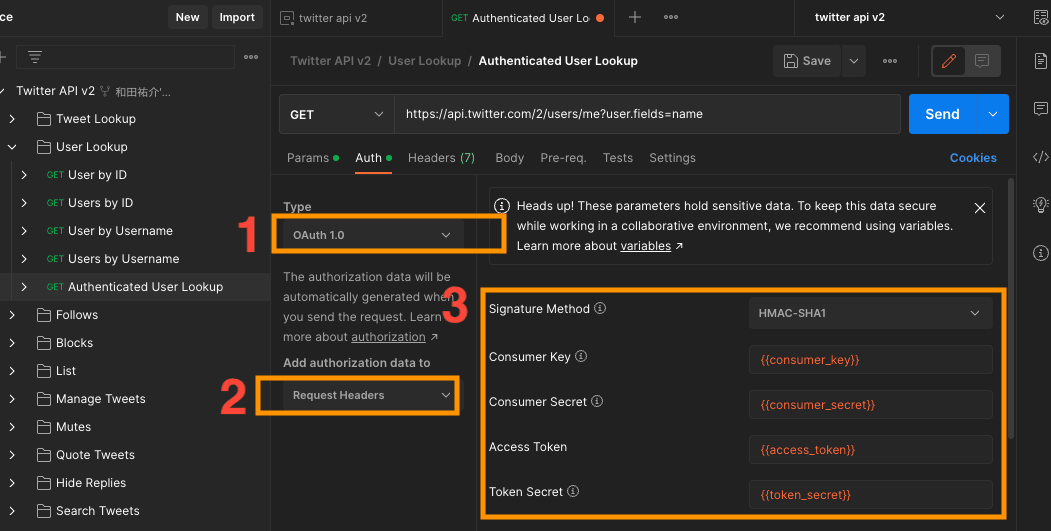The width and height of the screenshot is (1051, 531).
Task: Click the Import button
Action: (237, 17)
